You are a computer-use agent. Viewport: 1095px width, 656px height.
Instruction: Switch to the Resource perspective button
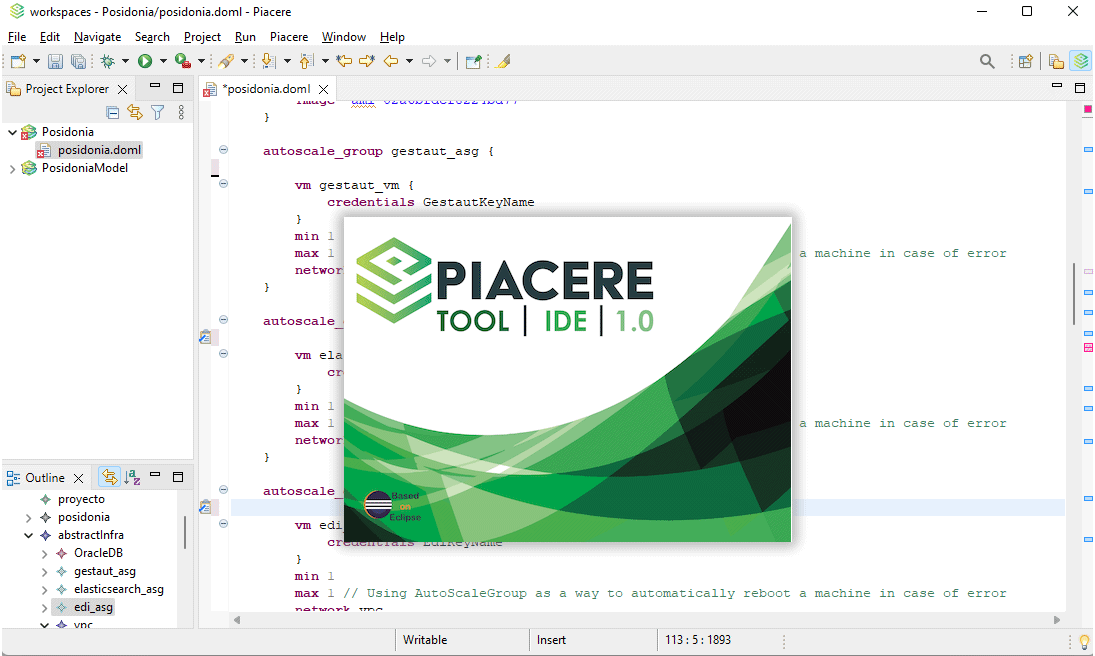1056,61
